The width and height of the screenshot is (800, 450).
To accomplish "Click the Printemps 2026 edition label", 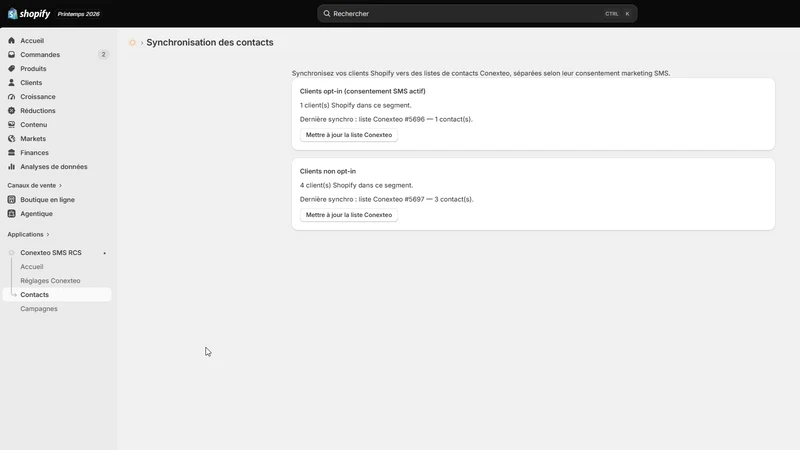I will pyautogui.click(x=78, y=14).
